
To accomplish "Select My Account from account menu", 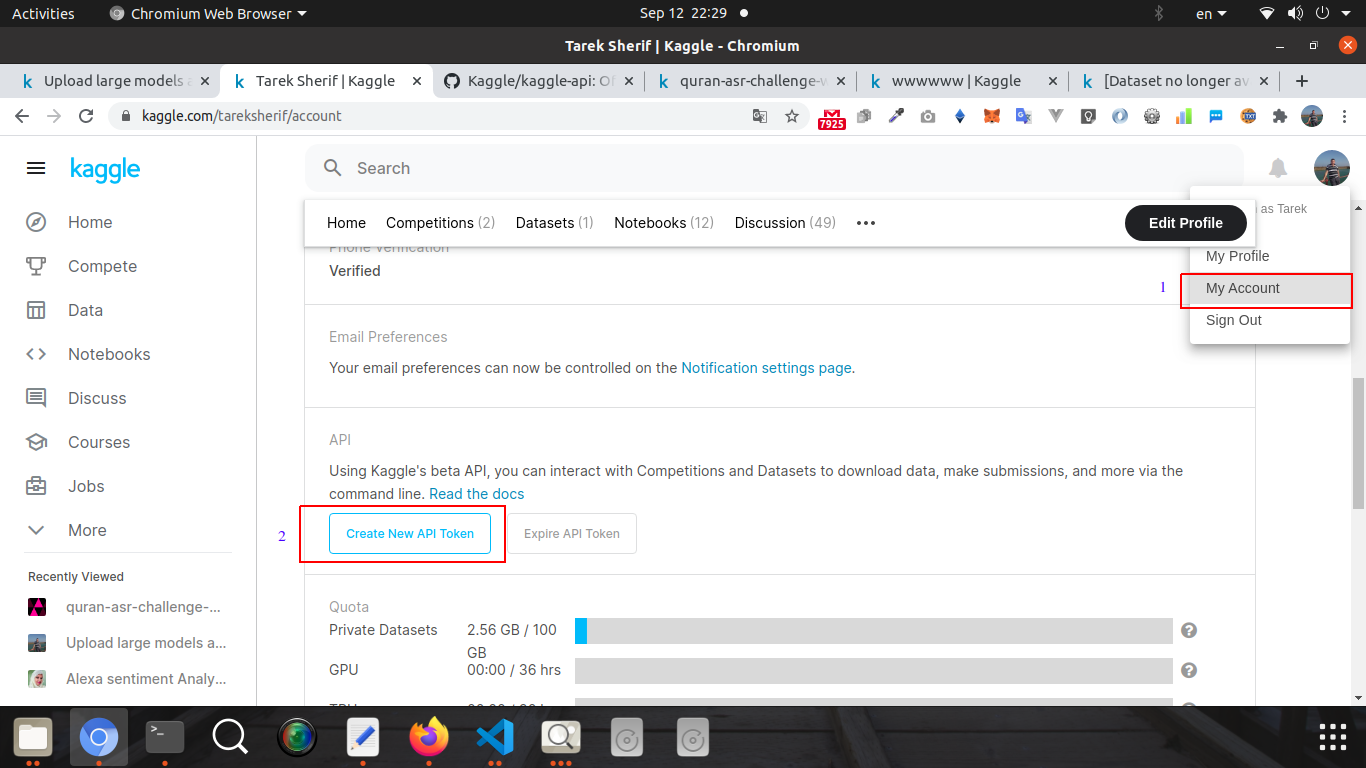I will [x=1270, y=288].
